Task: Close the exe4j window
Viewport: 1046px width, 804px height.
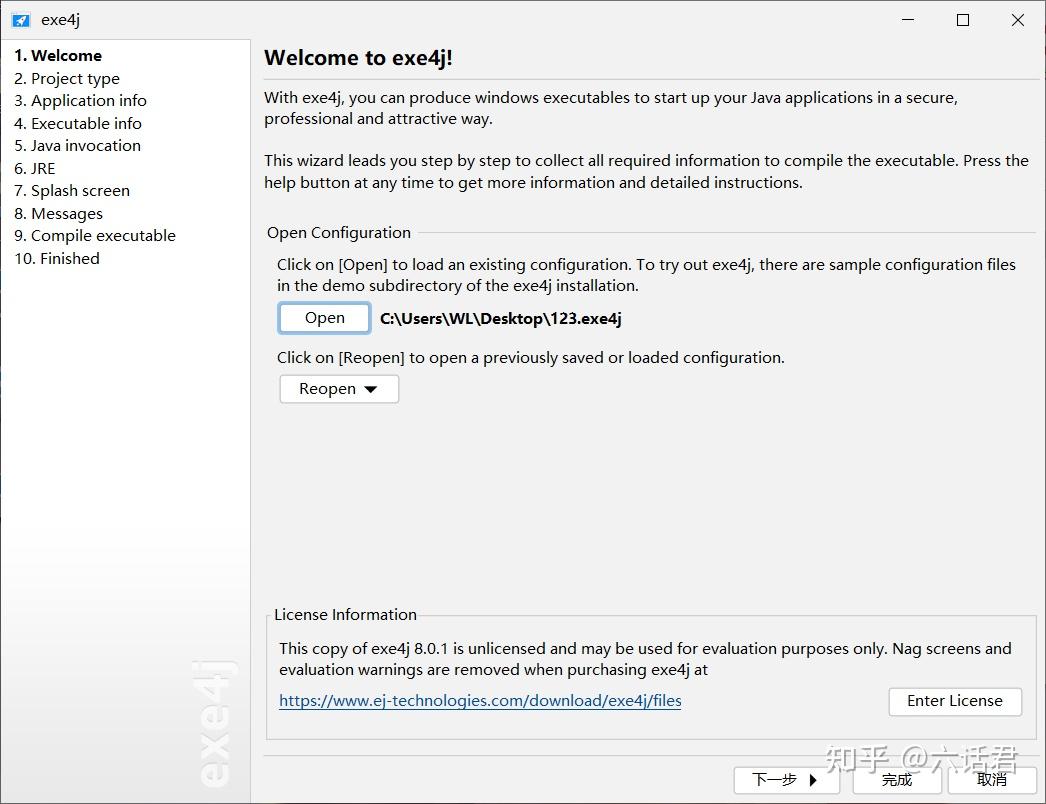Action: (x=1017, y=20)
